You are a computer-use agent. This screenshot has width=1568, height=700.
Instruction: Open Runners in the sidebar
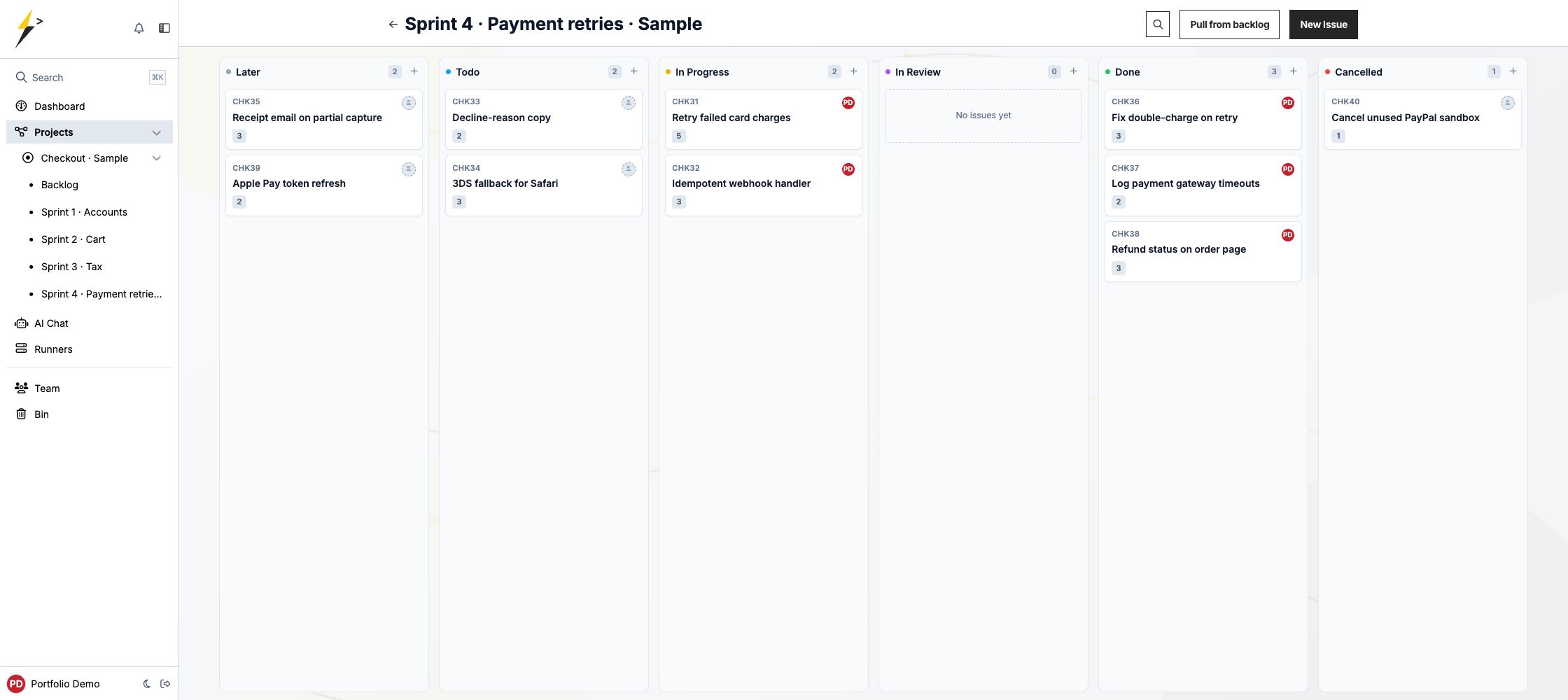coord(90,349)
